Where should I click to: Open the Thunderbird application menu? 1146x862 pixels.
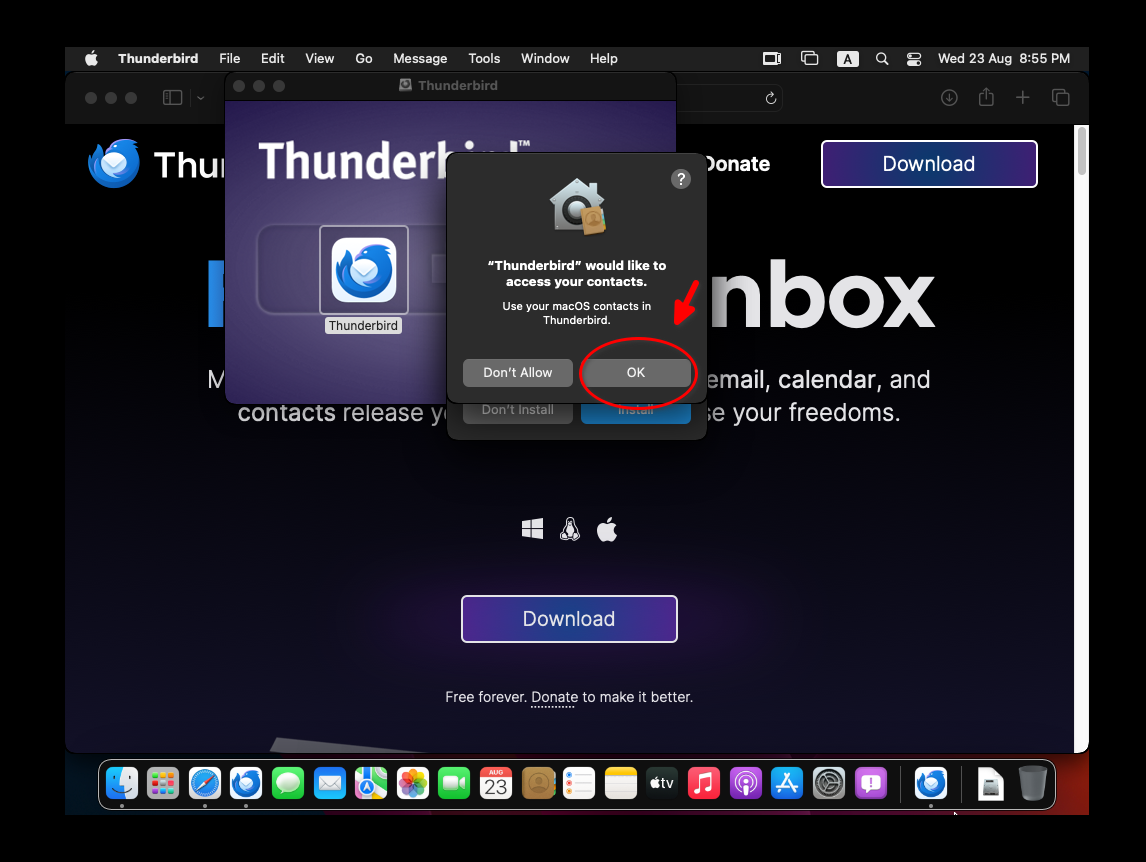(x=158, y=58)
